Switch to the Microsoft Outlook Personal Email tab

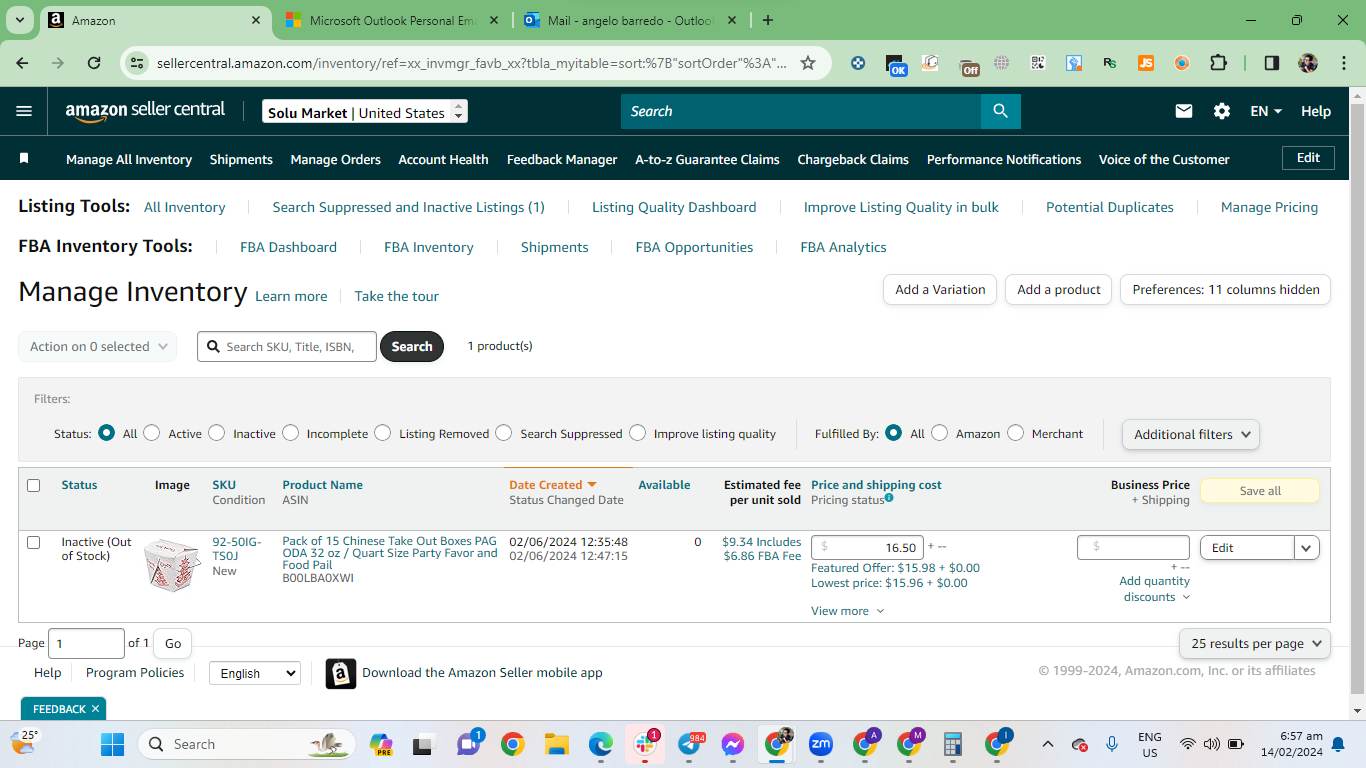(x=394, y=20)
